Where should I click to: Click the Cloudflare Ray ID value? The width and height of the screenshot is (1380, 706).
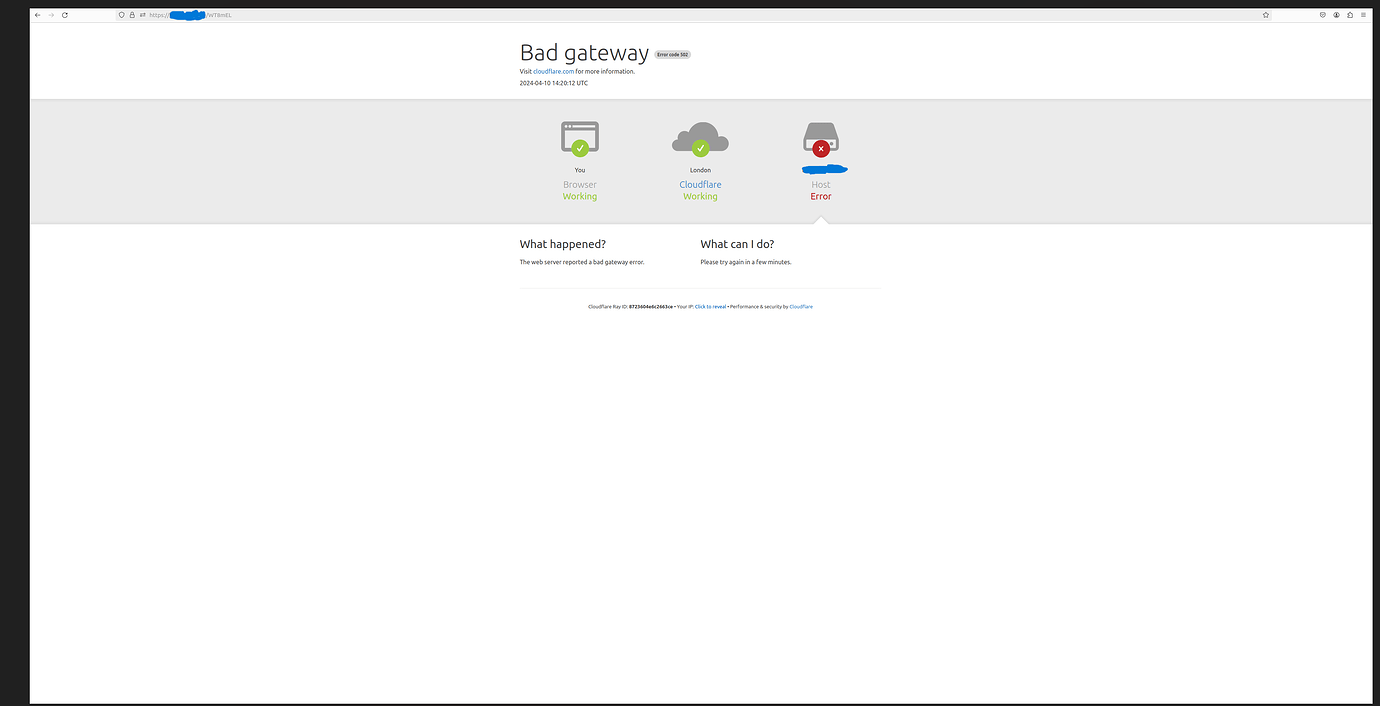tap(651, 307)
